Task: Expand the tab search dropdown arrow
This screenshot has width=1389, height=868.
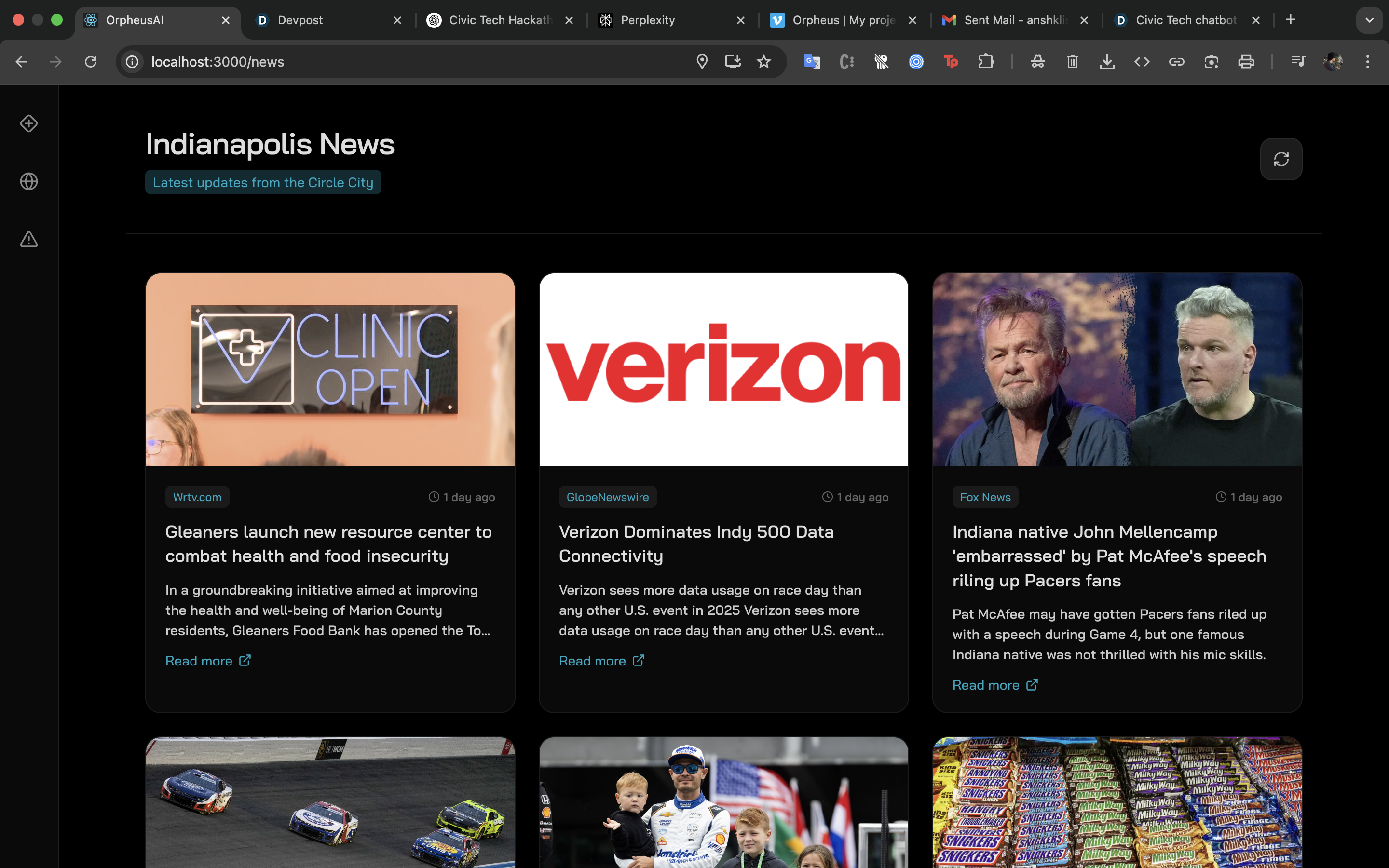Action: click(1369, 20)
